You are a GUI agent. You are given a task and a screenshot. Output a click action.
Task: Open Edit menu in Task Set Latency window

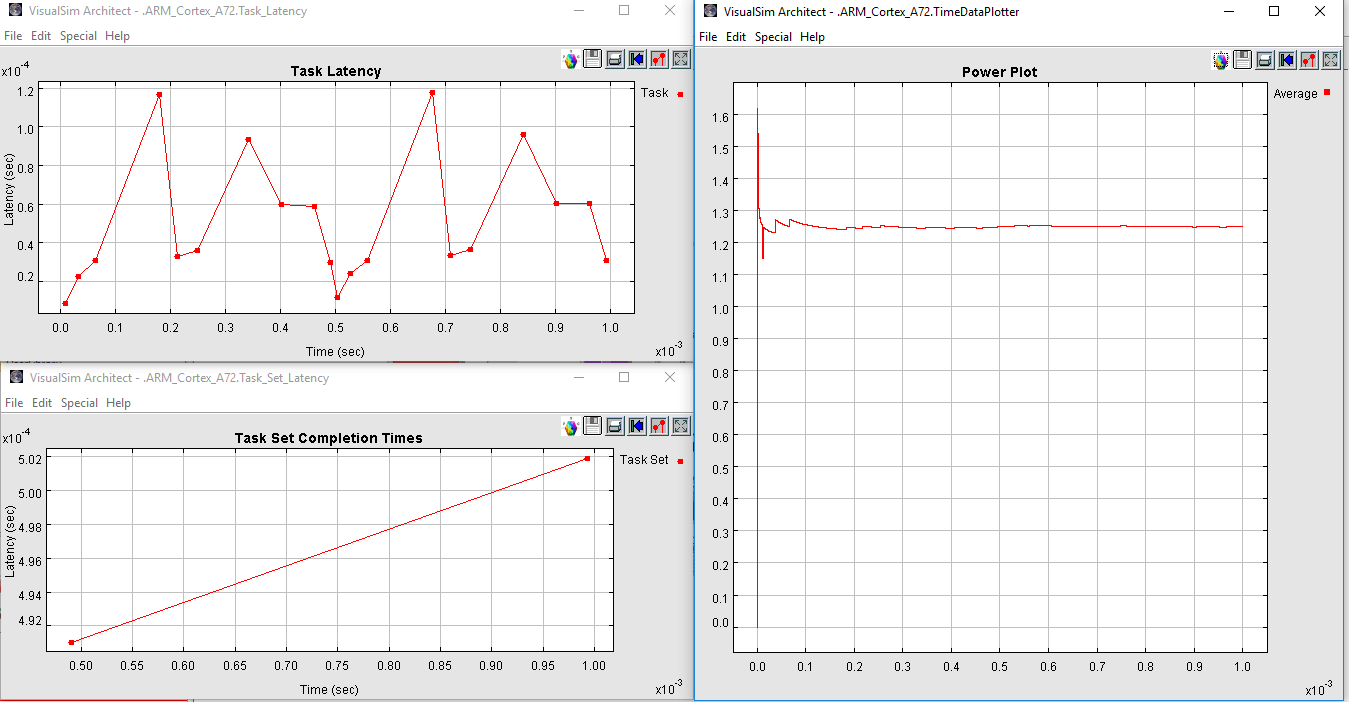[x=41, y=403]
